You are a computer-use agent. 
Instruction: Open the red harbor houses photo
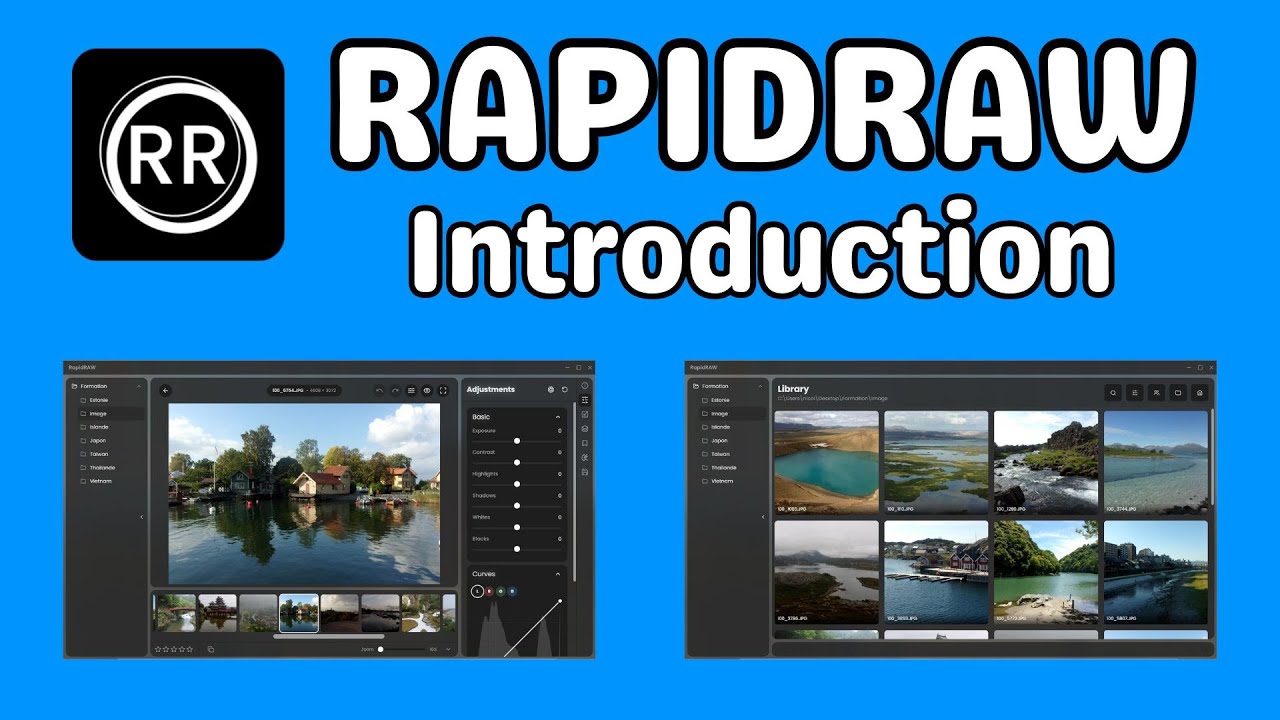click(x=936, y=572)
